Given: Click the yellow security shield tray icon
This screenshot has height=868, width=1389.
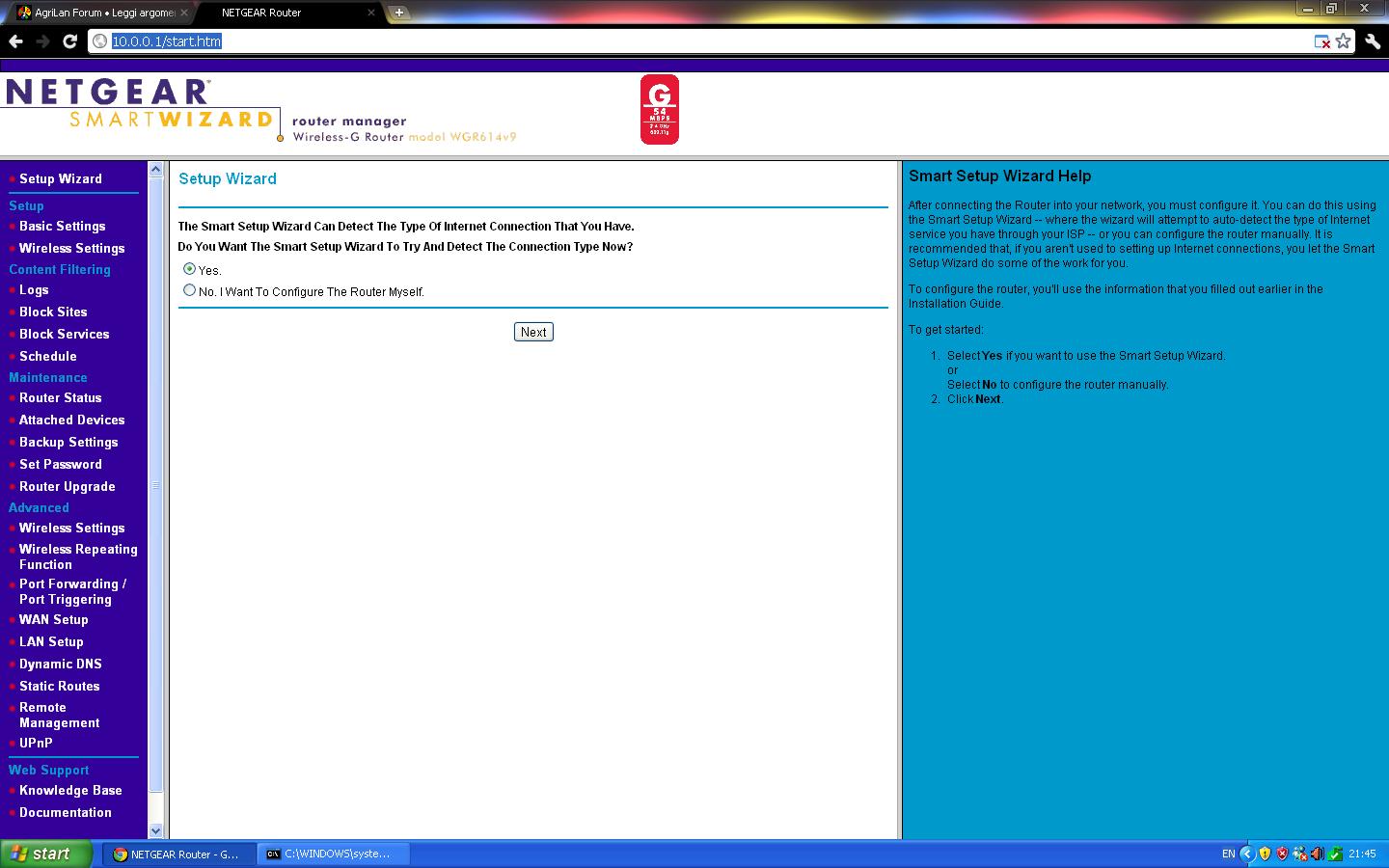Looking at the screenshot, I should tap(1265, 854).
